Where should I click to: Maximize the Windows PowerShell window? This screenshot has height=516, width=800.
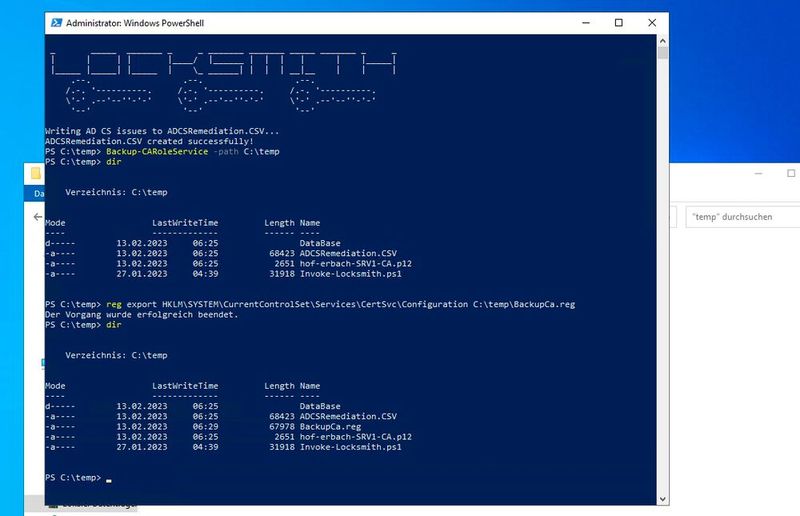point(619,23)
